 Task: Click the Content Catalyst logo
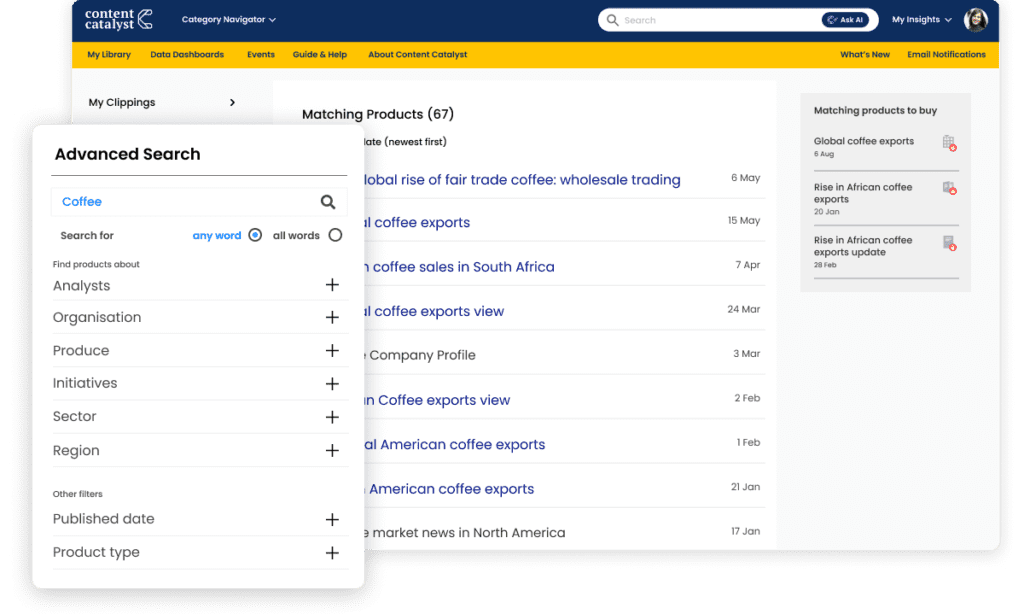(119, 20)
